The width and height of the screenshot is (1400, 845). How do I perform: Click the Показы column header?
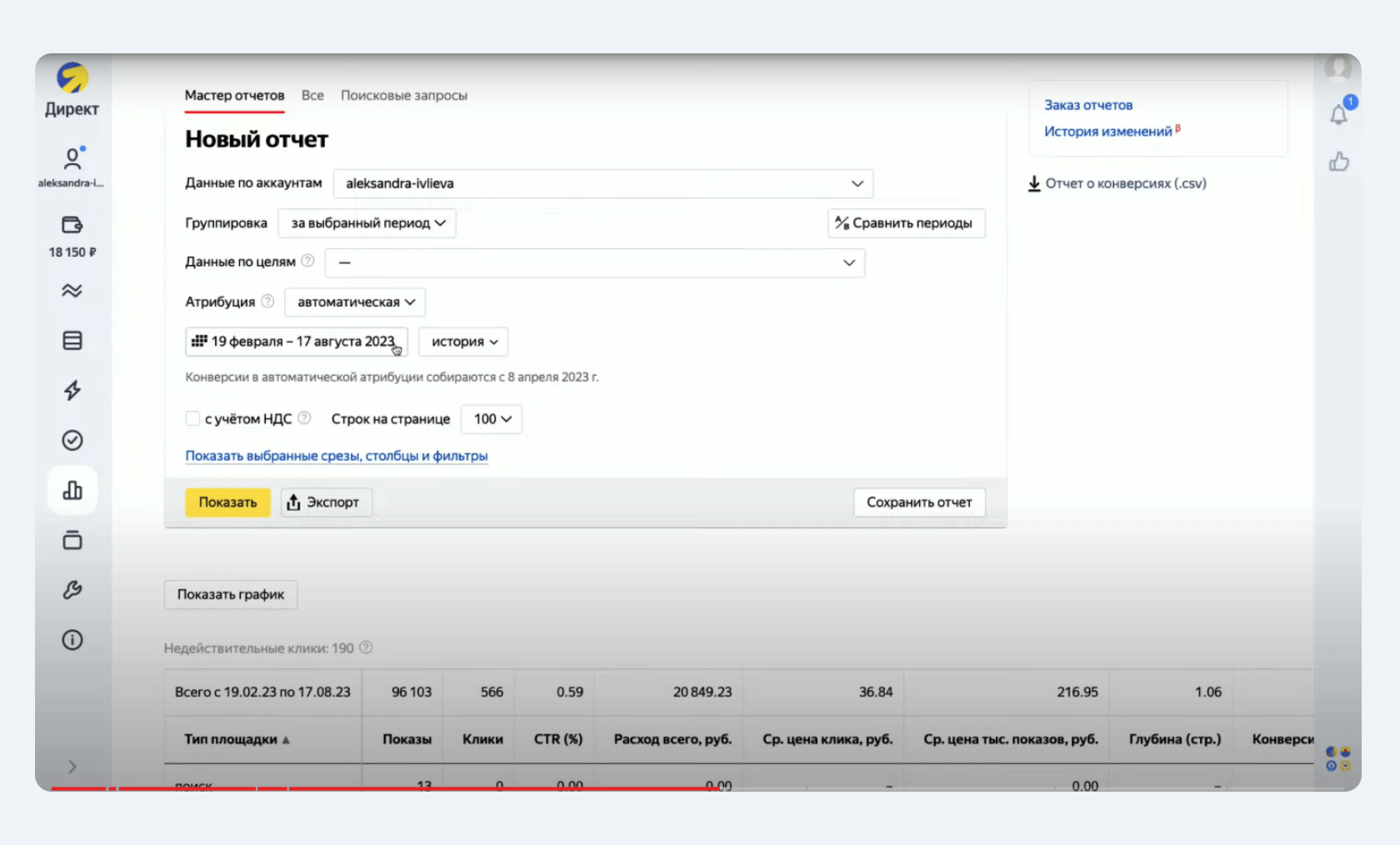tap(407, 739)
